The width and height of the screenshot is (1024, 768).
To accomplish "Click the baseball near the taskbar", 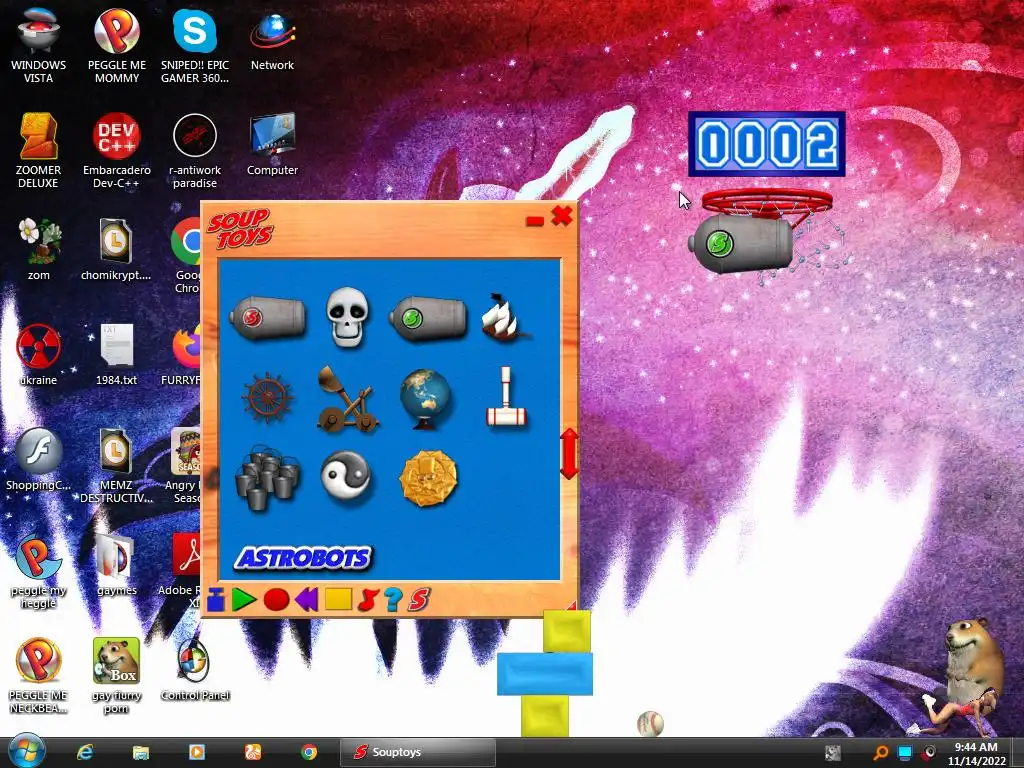I will (650, 724).
